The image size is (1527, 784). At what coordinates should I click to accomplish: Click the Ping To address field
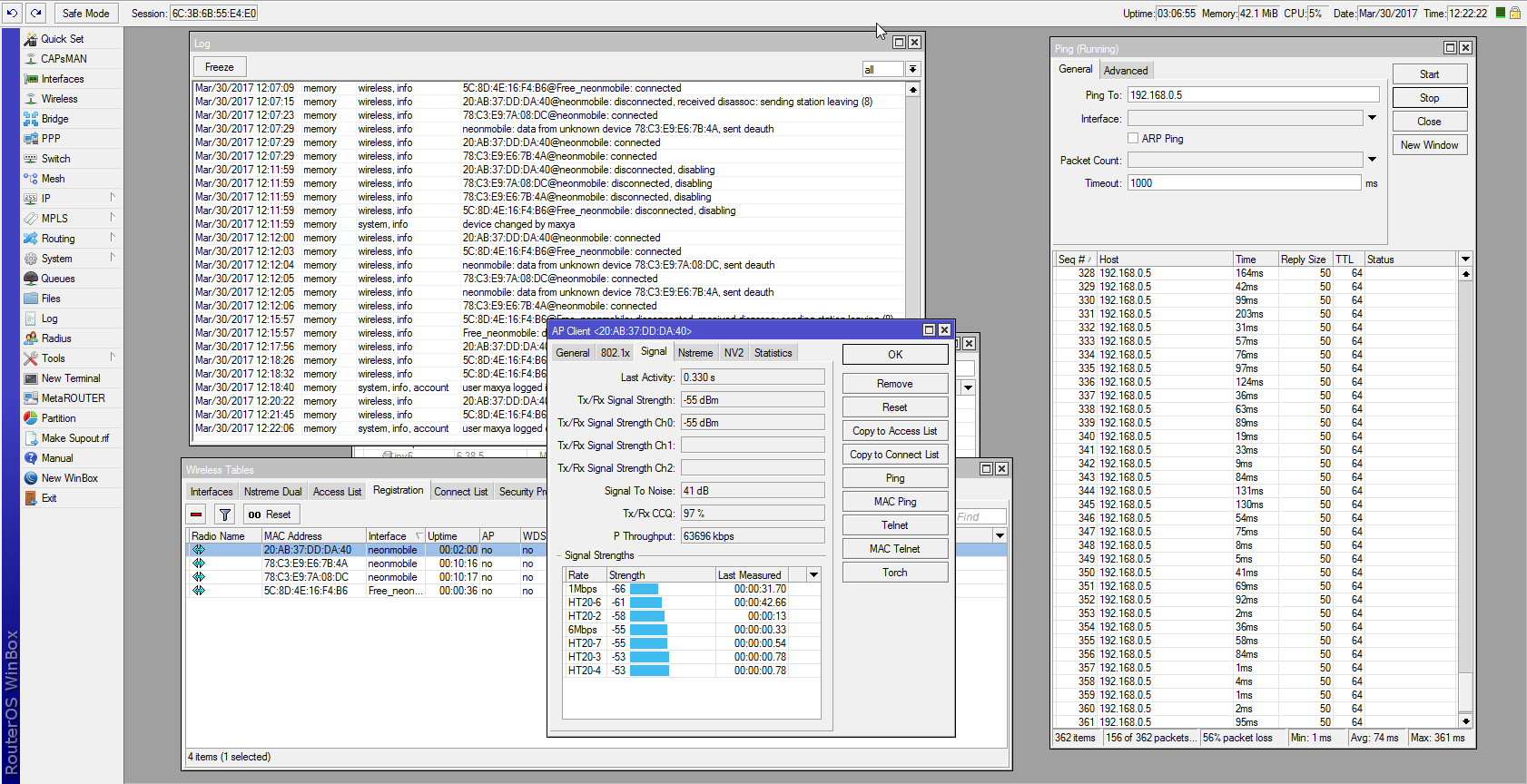point(1253,94)
